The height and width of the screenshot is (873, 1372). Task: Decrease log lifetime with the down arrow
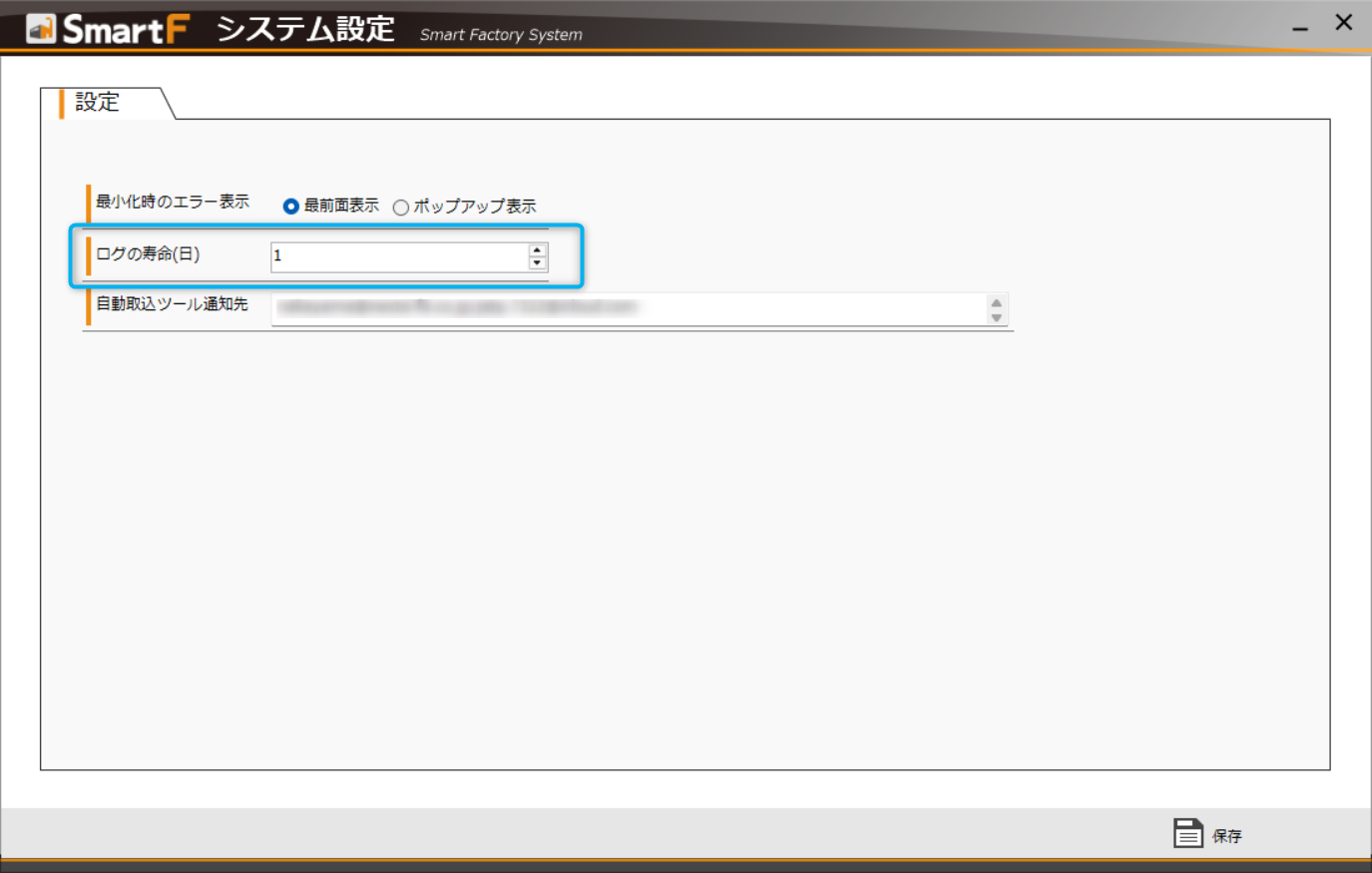538,263
